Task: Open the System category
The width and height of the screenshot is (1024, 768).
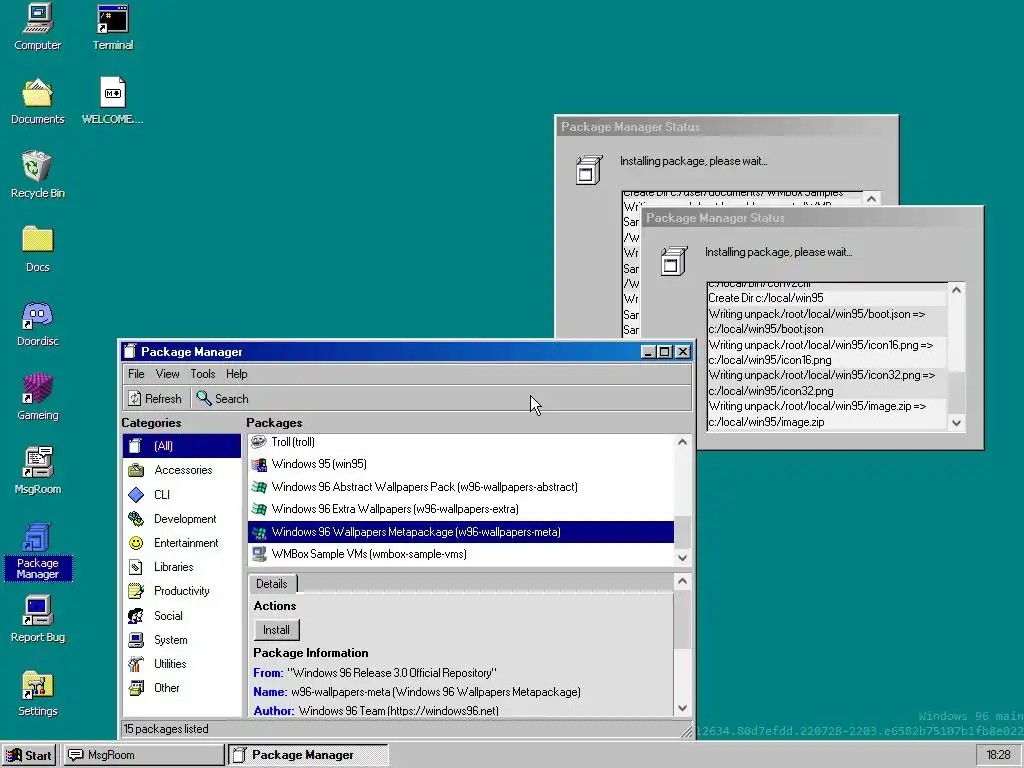Action: [x=182, y=639]
